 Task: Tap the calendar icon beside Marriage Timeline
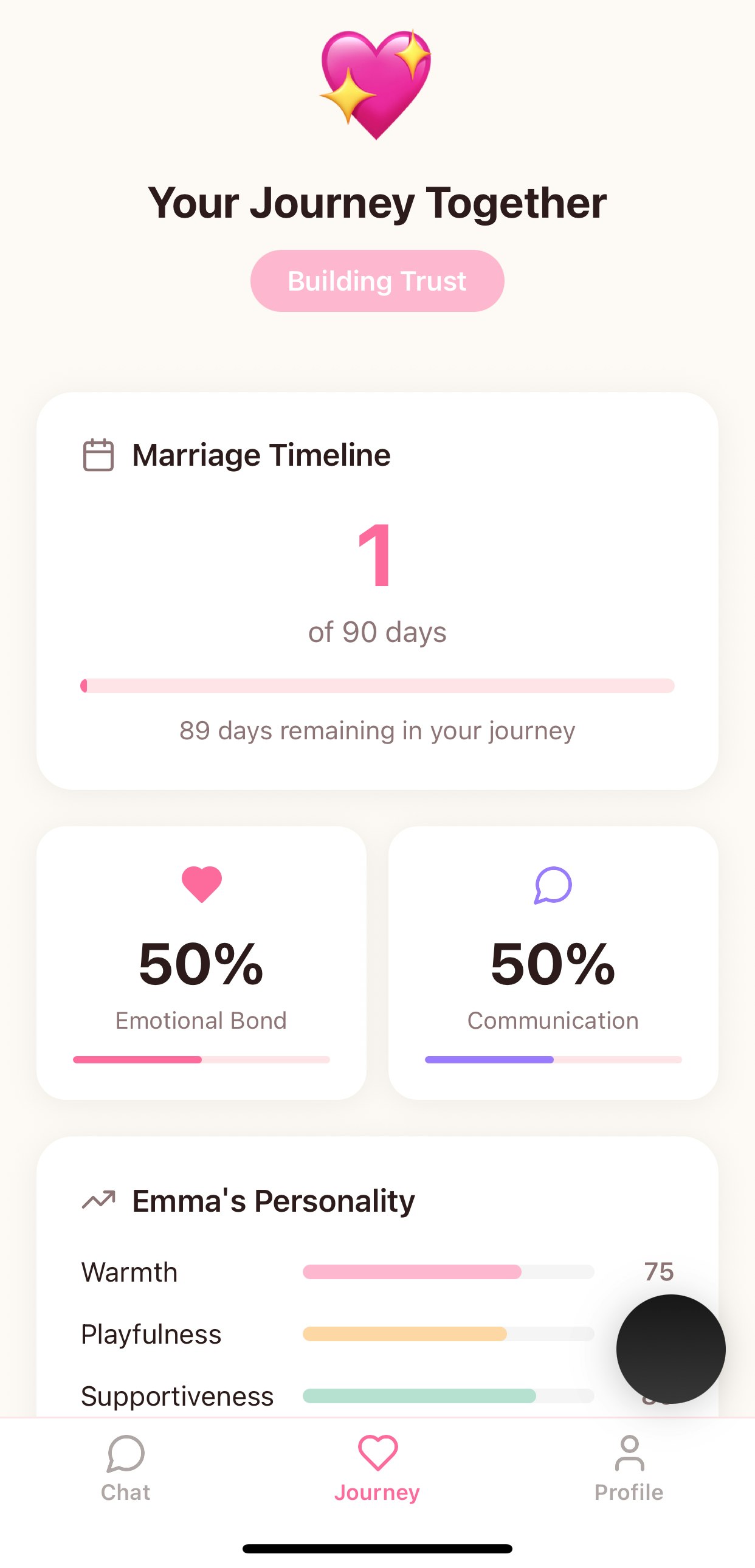(x=97, y=454)
